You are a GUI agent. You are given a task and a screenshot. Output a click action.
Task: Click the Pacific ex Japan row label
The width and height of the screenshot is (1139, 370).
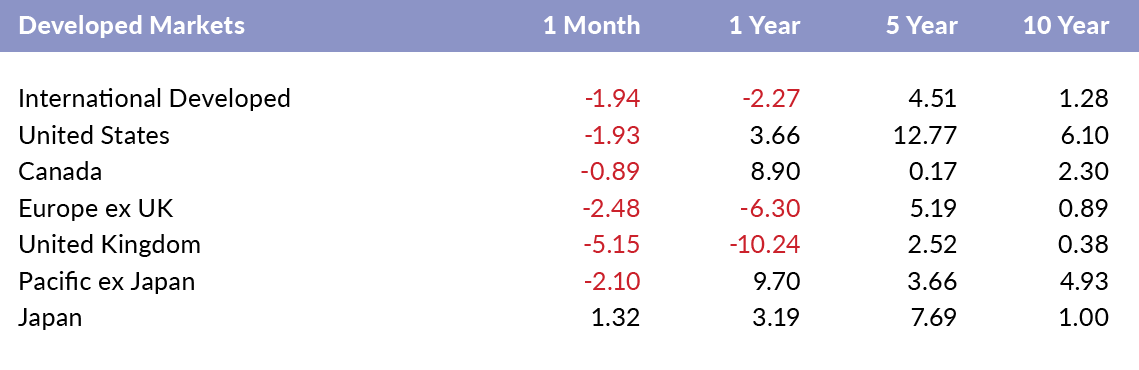coord(107,281)
